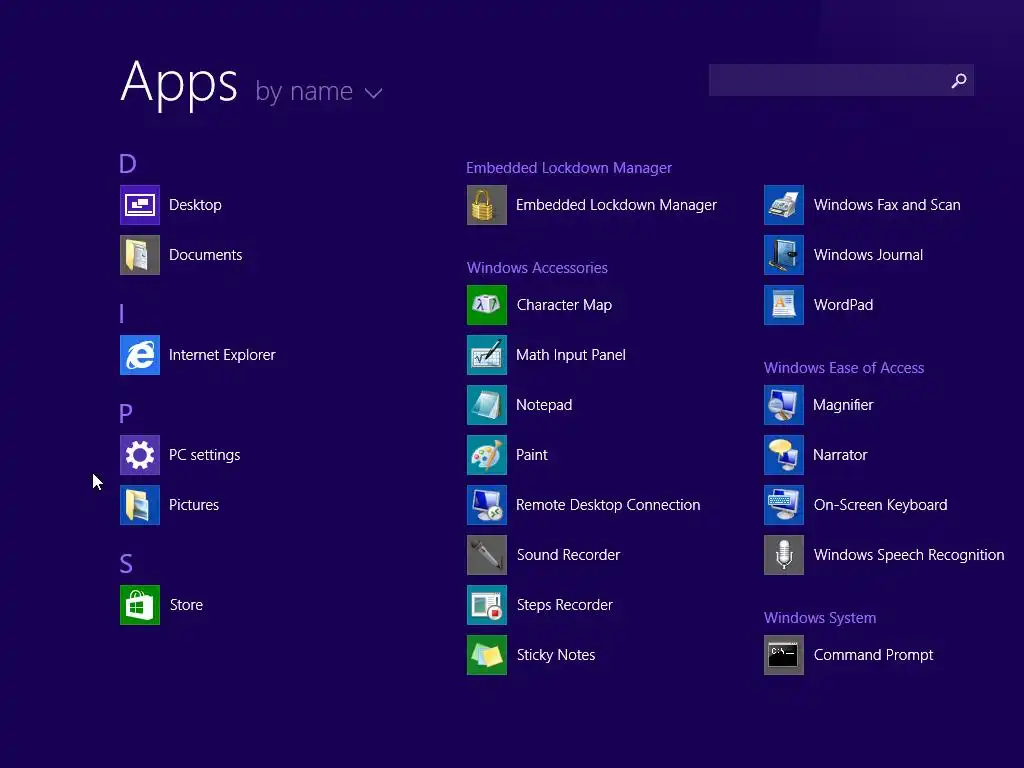
Task: Launch the Remote Desktop Connection icon
Action: (487, 505)
